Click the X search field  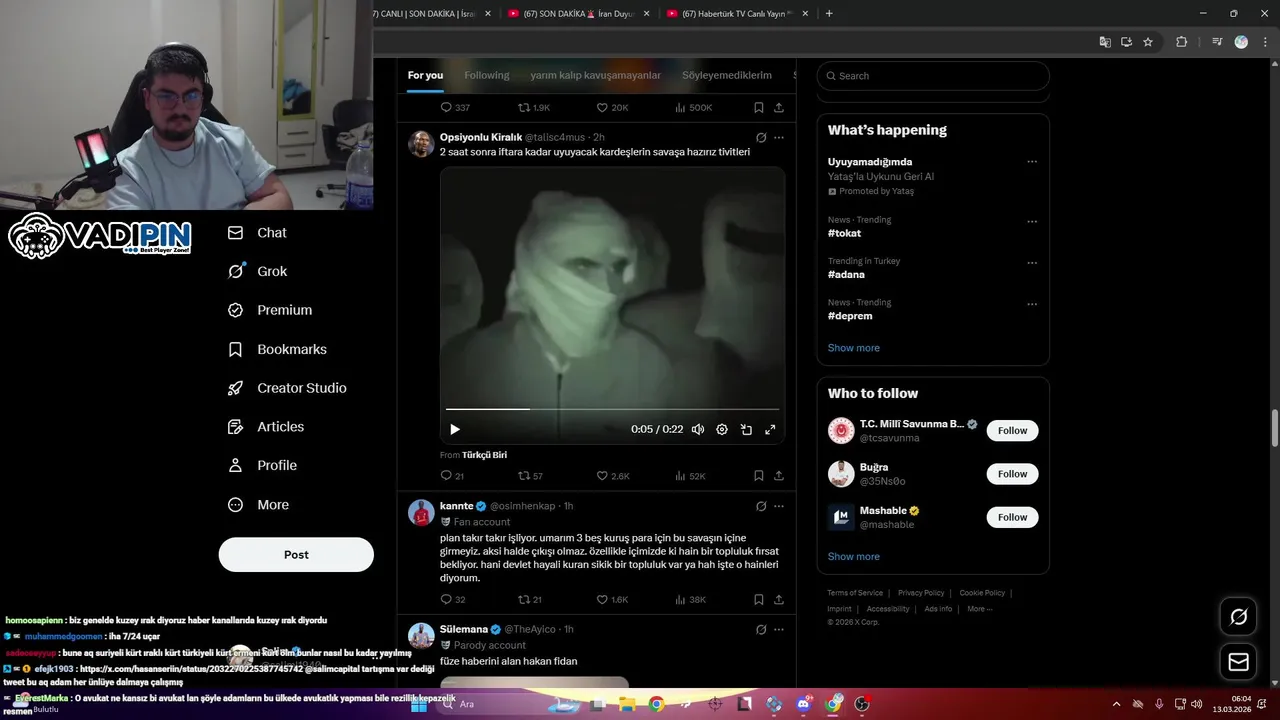tap(933, 76)
